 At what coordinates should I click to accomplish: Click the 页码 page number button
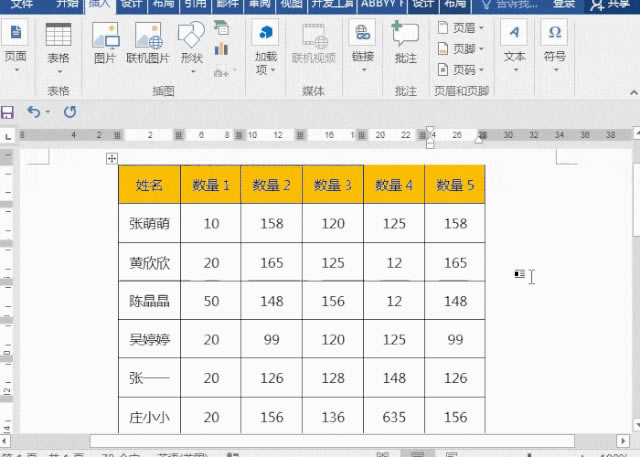(460, 70)
